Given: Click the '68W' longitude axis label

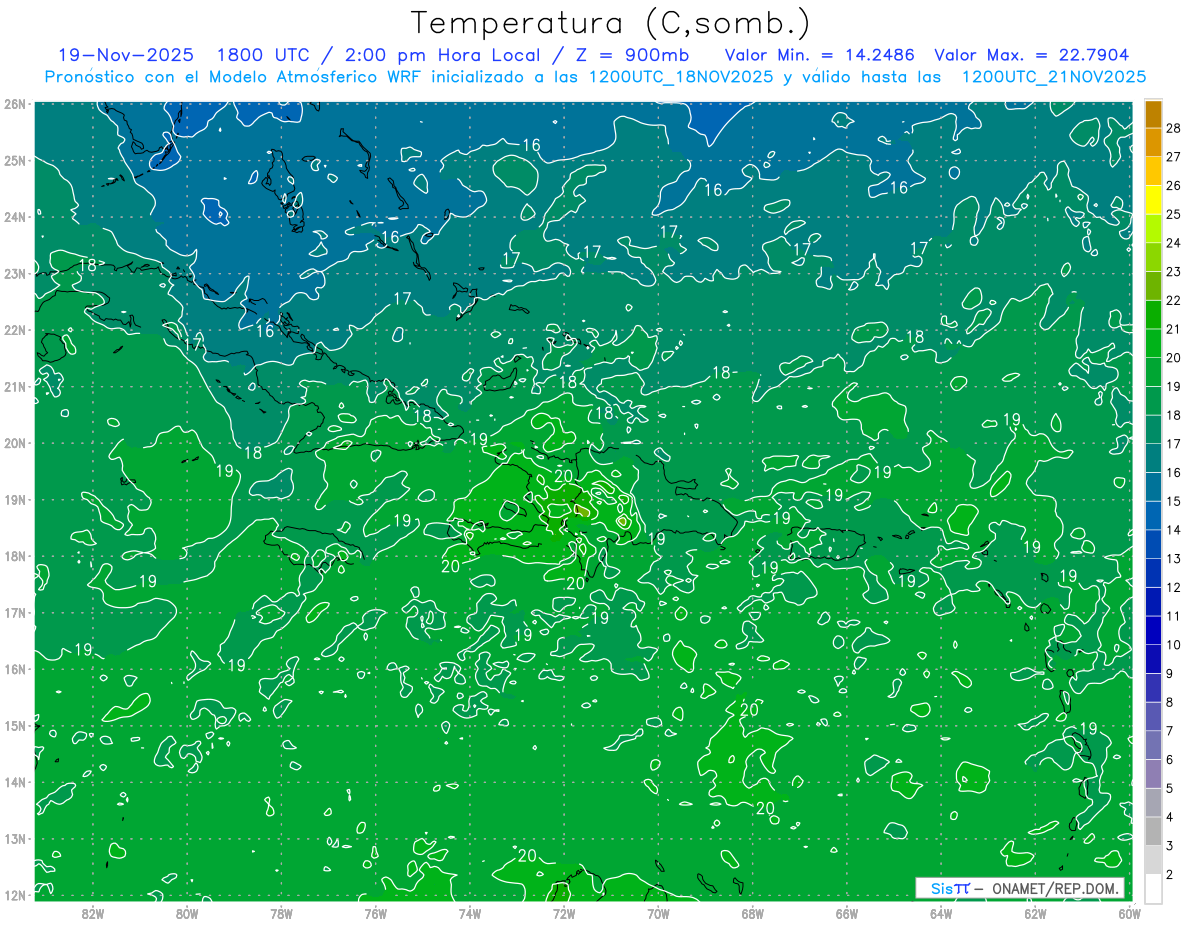Looking at the screenshot, I should click(752, 912).
